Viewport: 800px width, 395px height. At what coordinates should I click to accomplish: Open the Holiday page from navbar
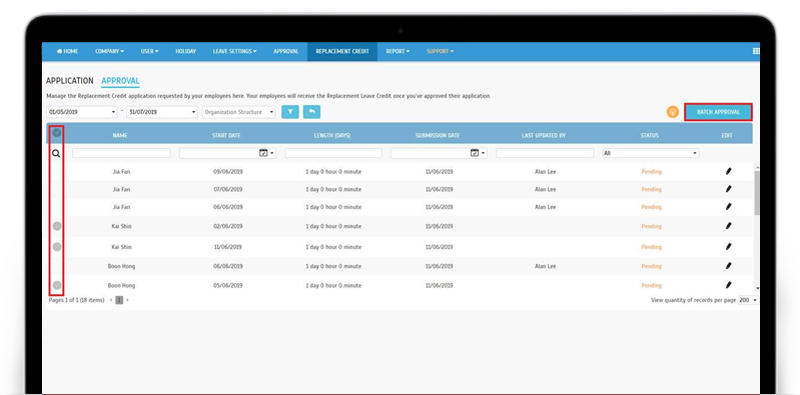(x=186, y=52)
